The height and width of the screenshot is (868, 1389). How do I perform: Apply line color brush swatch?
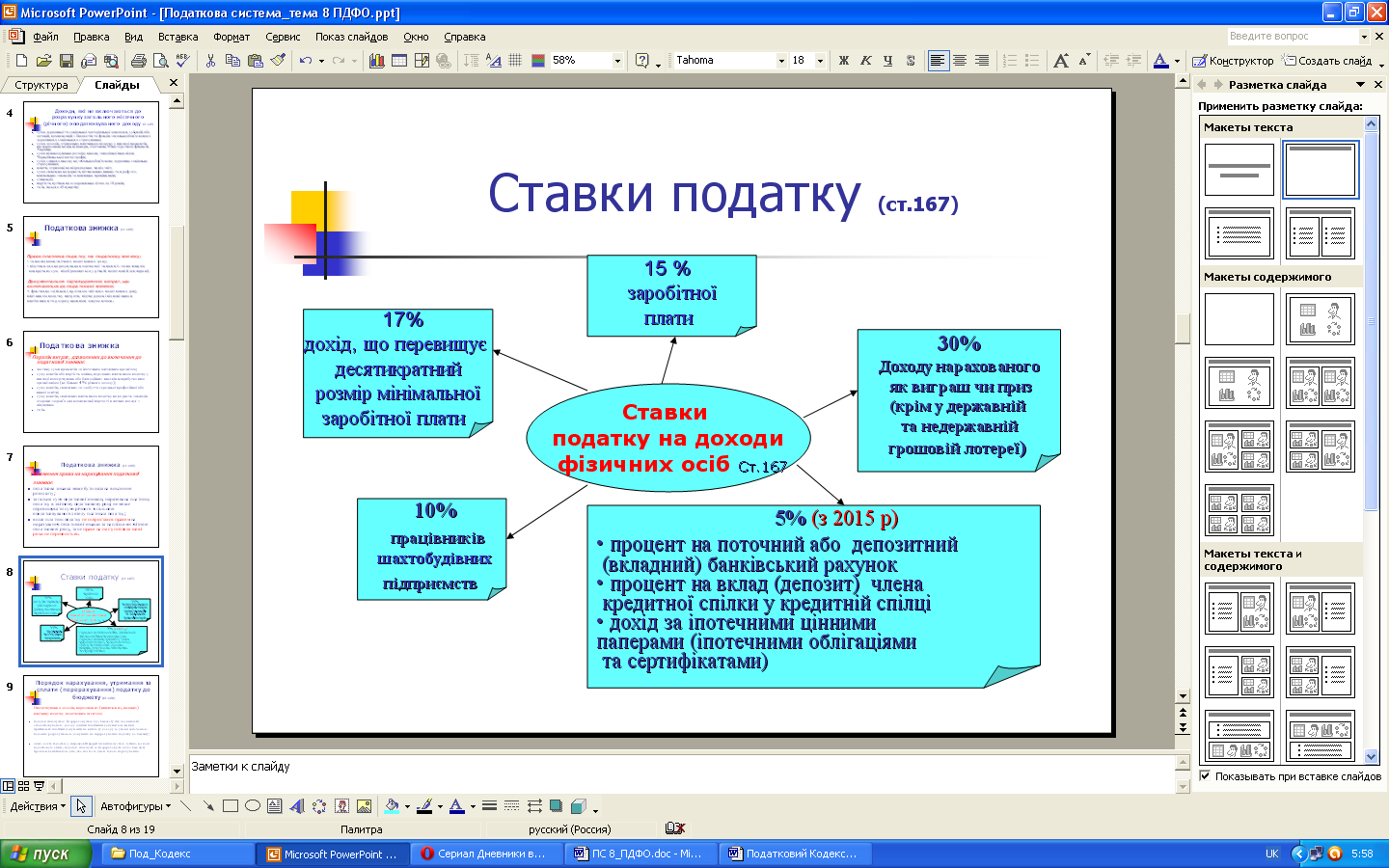(423, 806)
